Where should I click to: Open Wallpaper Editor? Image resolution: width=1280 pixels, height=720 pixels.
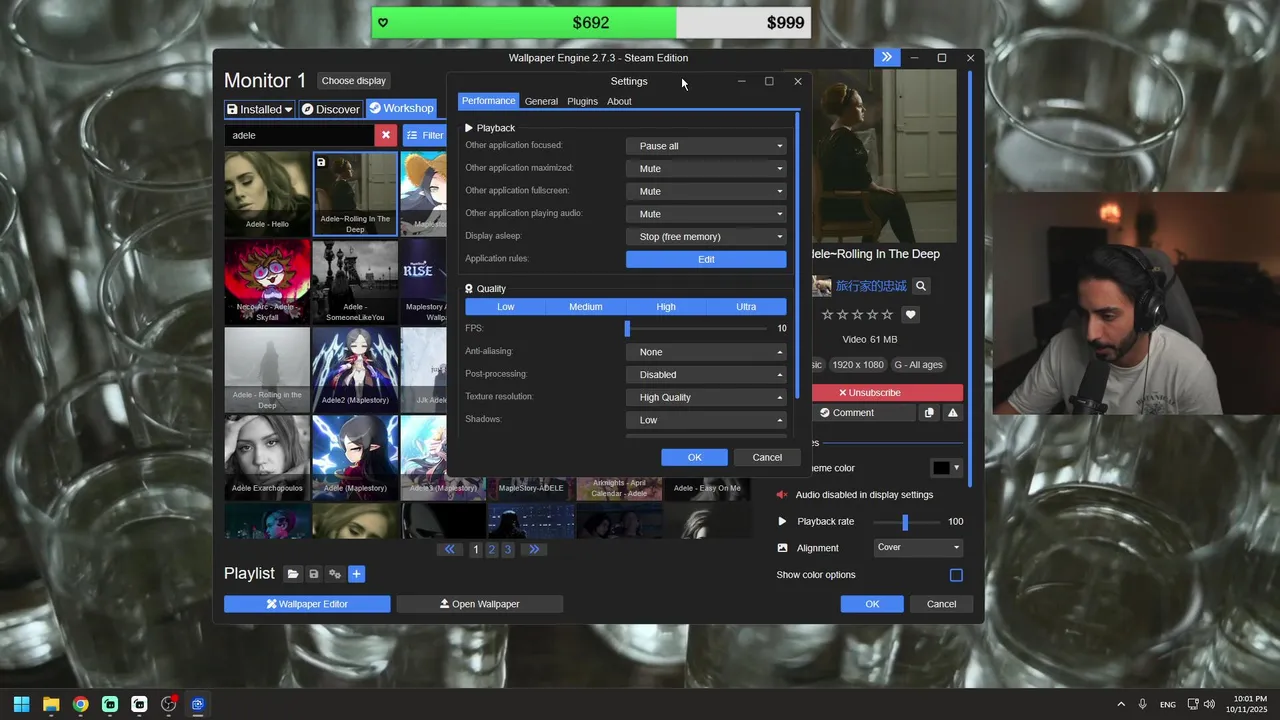click(307, 604)
